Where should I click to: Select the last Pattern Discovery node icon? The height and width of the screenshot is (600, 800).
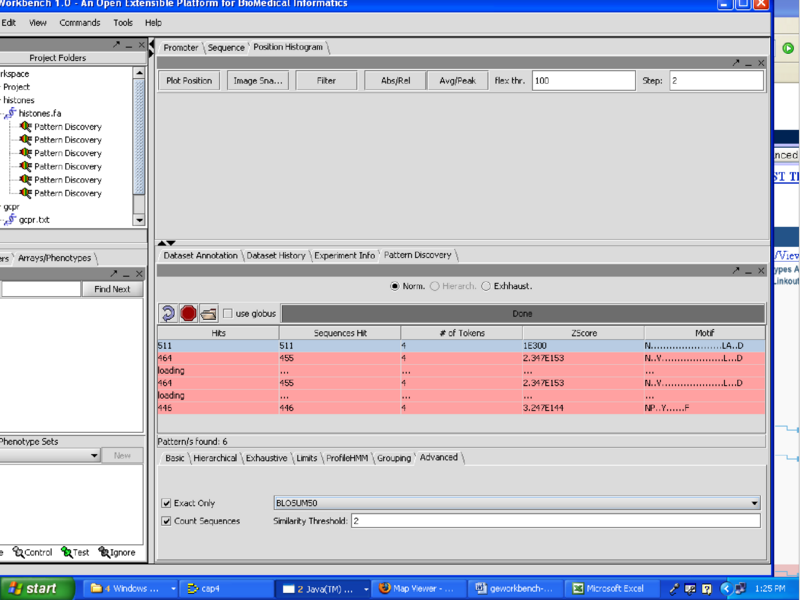tap(25, 193)
